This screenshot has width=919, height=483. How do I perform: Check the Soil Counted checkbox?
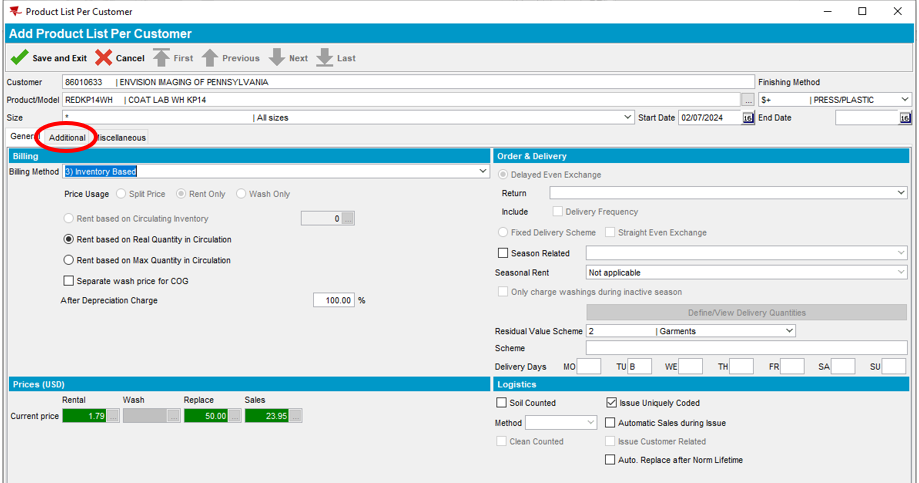click(502, 403)
